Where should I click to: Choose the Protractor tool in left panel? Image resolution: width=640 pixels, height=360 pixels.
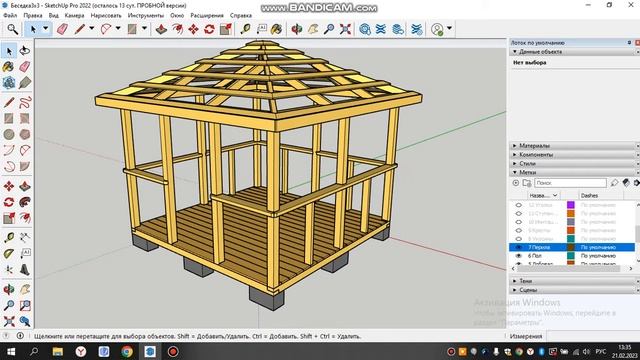(9, 253)
